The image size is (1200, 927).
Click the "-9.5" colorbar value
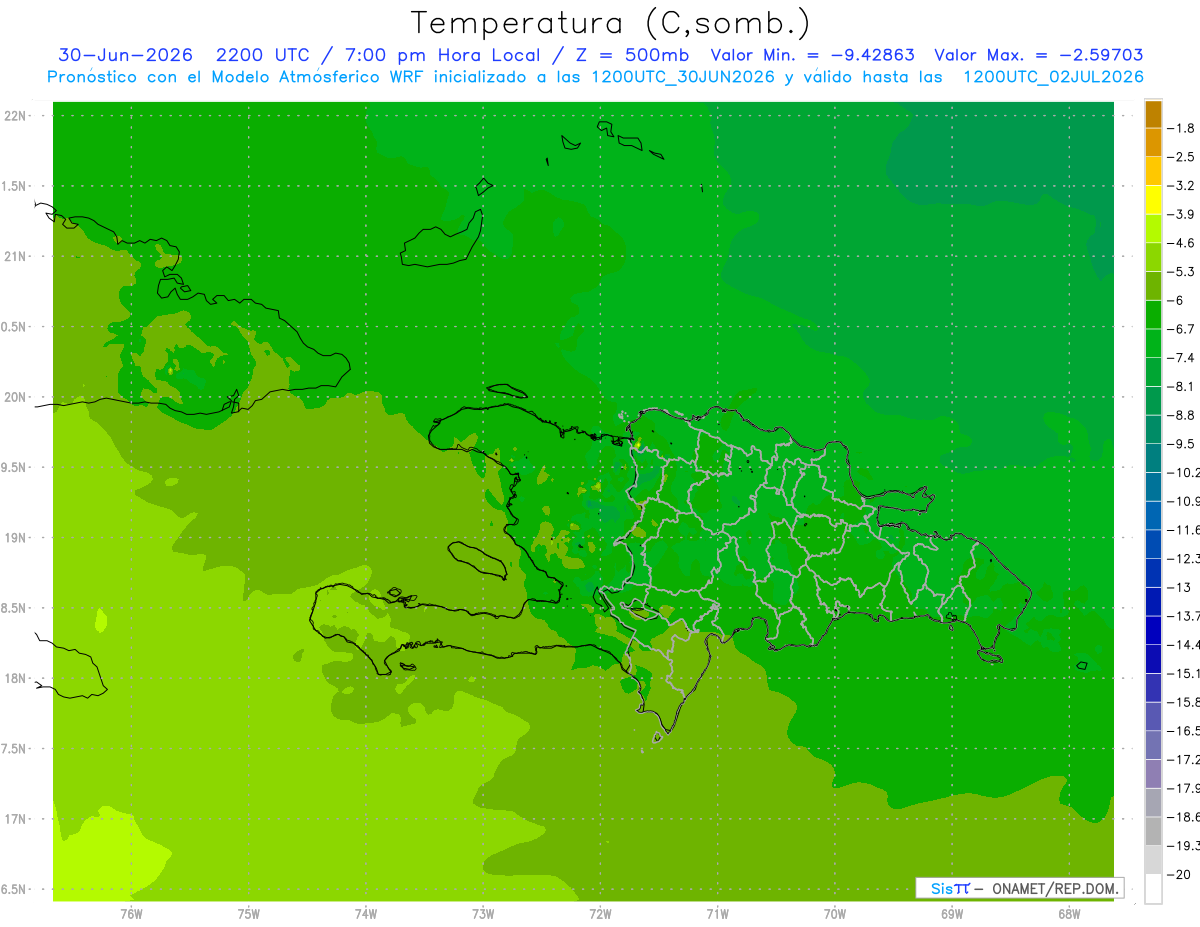tap(1183, 443)
